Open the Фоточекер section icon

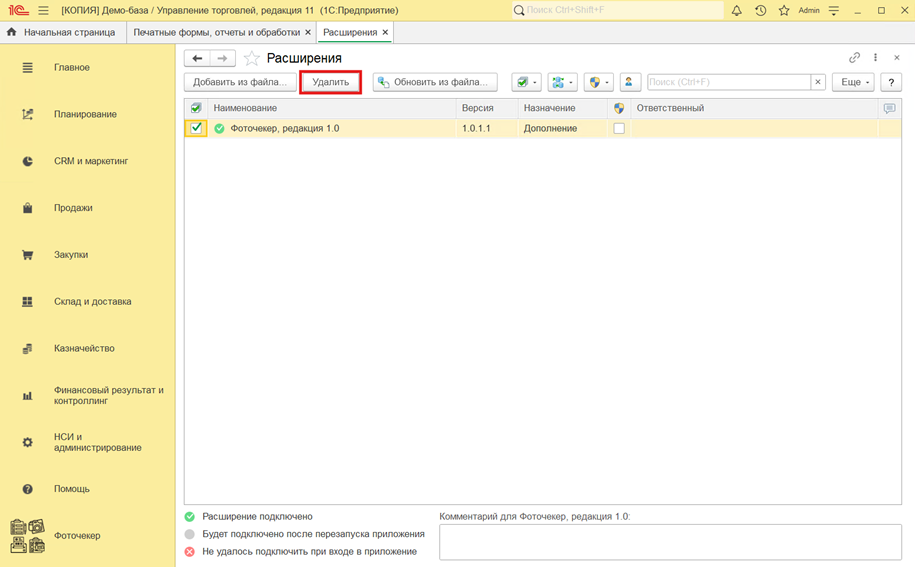pos(27,536)
